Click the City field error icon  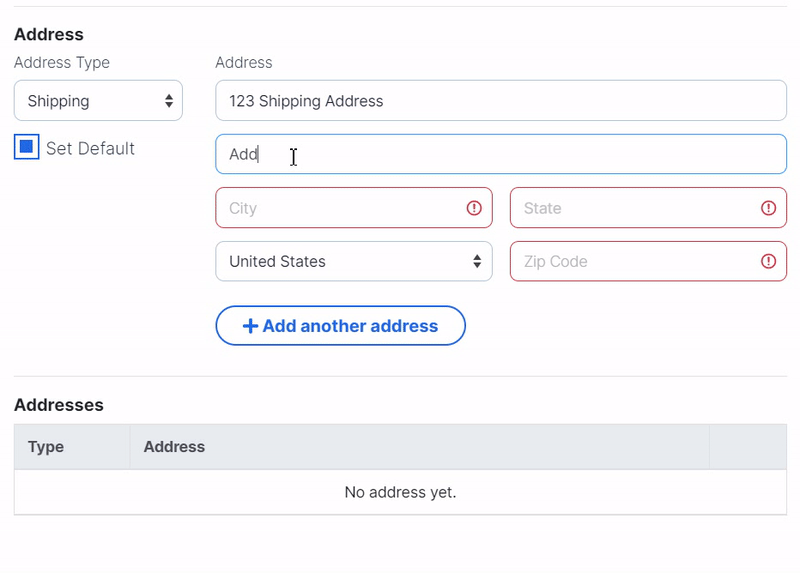pyautogui.click(x=474, y=208)
